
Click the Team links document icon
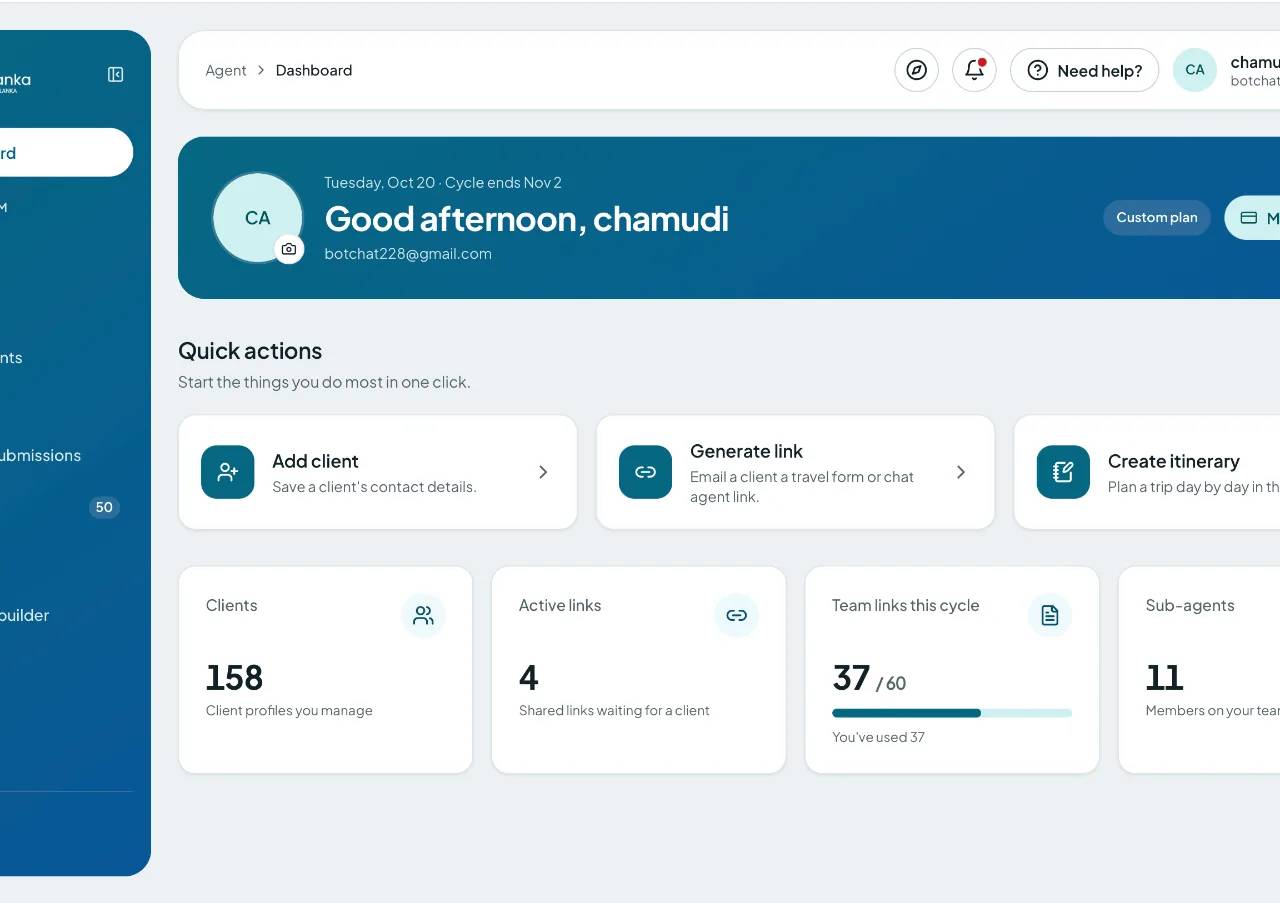coord(1050,616)
